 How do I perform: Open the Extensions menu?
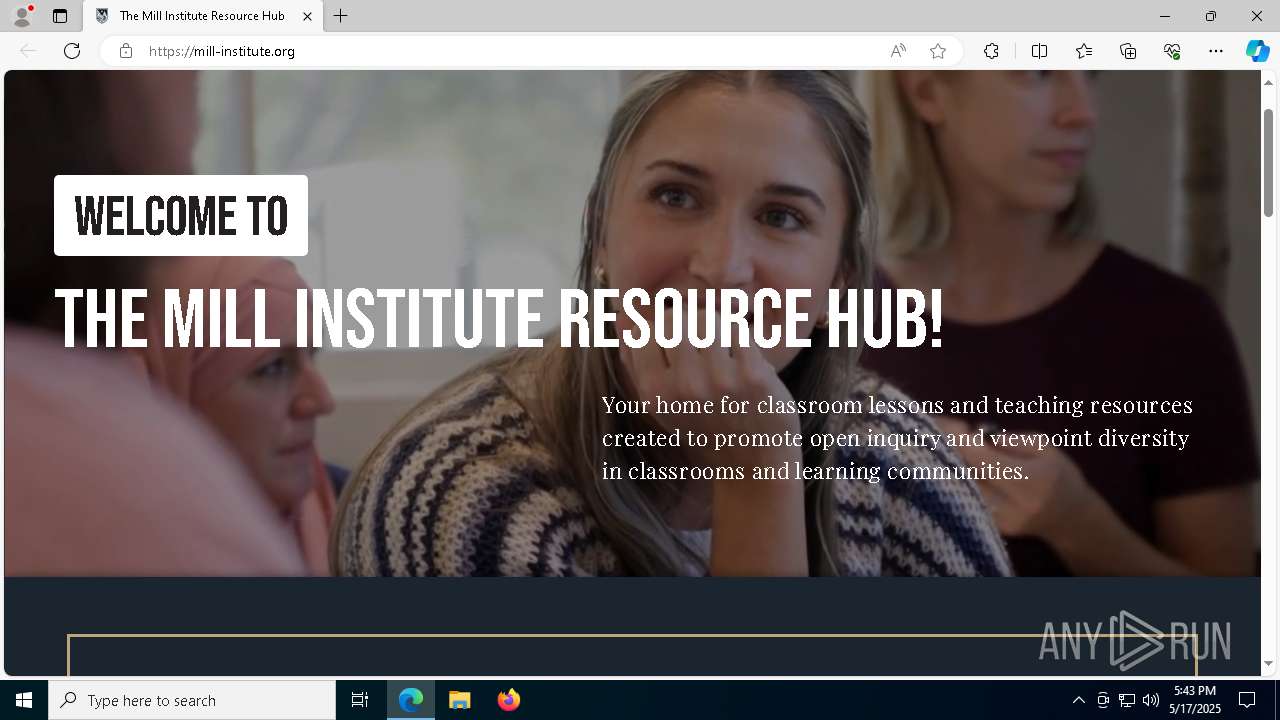991,51
